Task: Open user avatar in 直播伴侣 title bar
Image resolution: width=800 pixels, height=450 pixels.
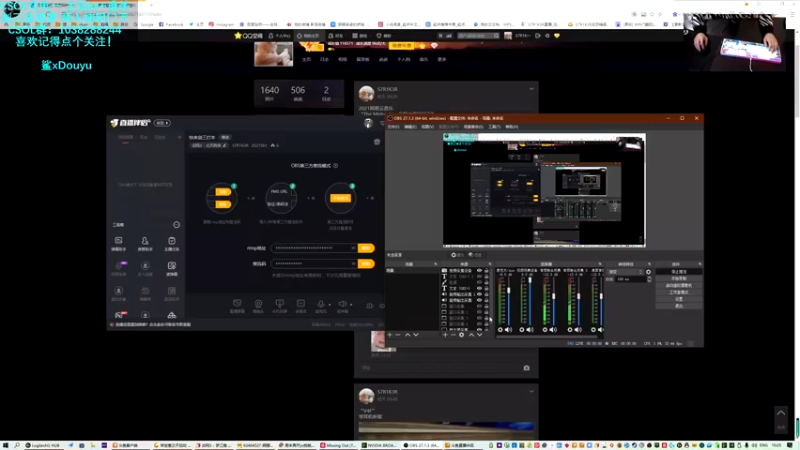Action: click(x=368, y=123)
